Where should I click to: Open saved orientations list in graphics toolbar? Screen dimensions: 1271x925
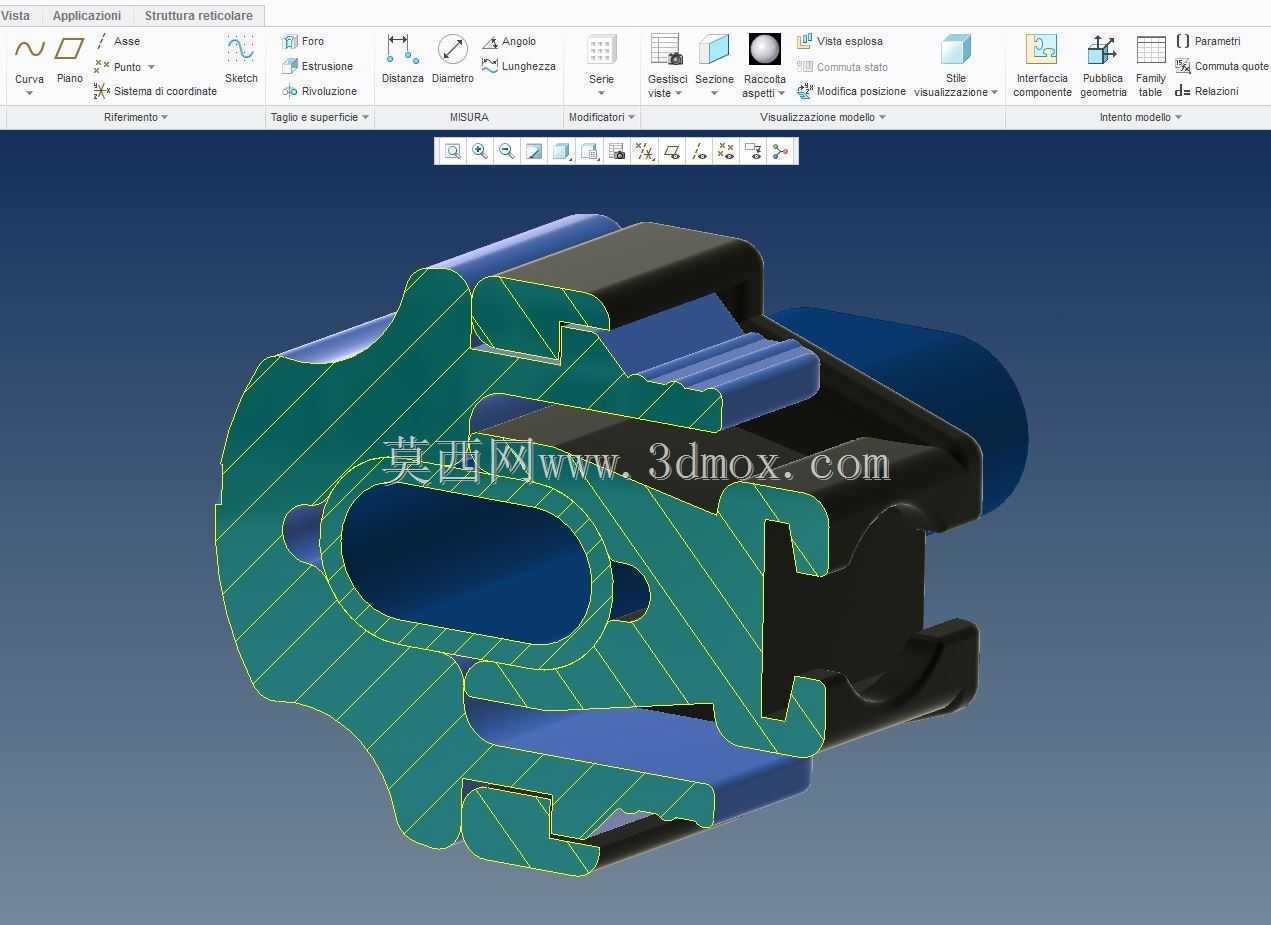(590, 151)
